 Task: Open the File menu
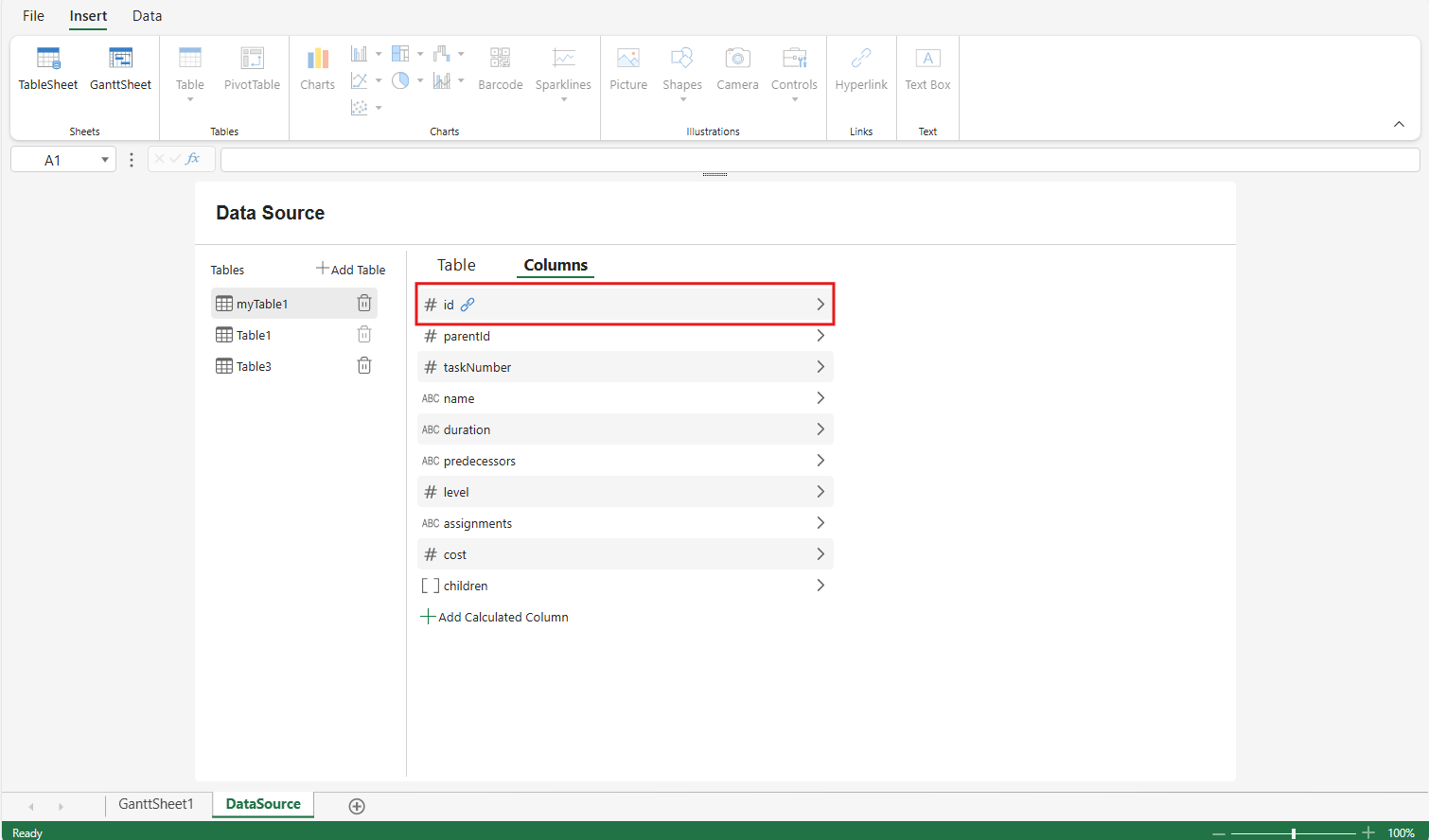coord(33,16)
